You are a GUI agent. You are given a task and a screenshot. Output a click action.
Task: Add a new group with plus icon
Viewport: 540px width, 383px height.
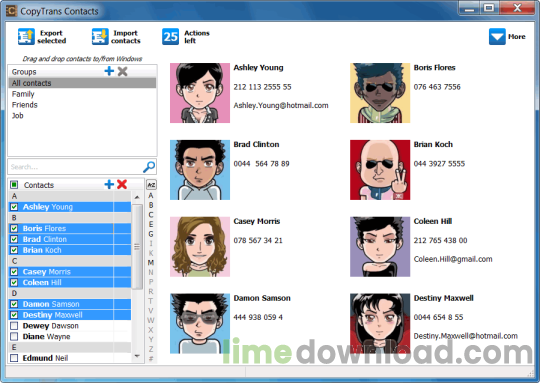point(109,71)
